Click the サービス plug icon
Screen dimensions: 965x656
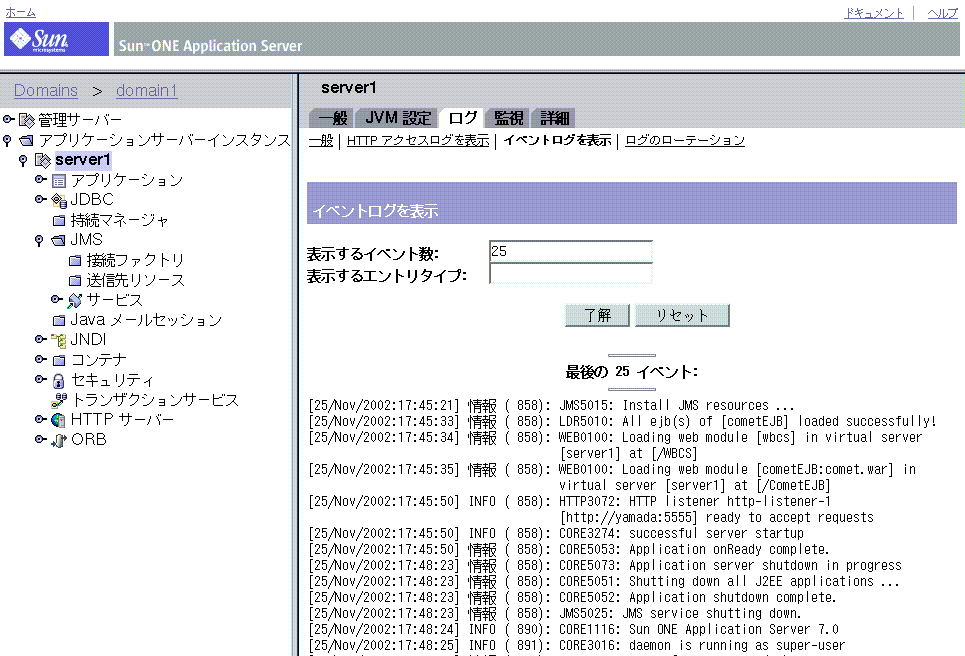[x=74, y=301]
